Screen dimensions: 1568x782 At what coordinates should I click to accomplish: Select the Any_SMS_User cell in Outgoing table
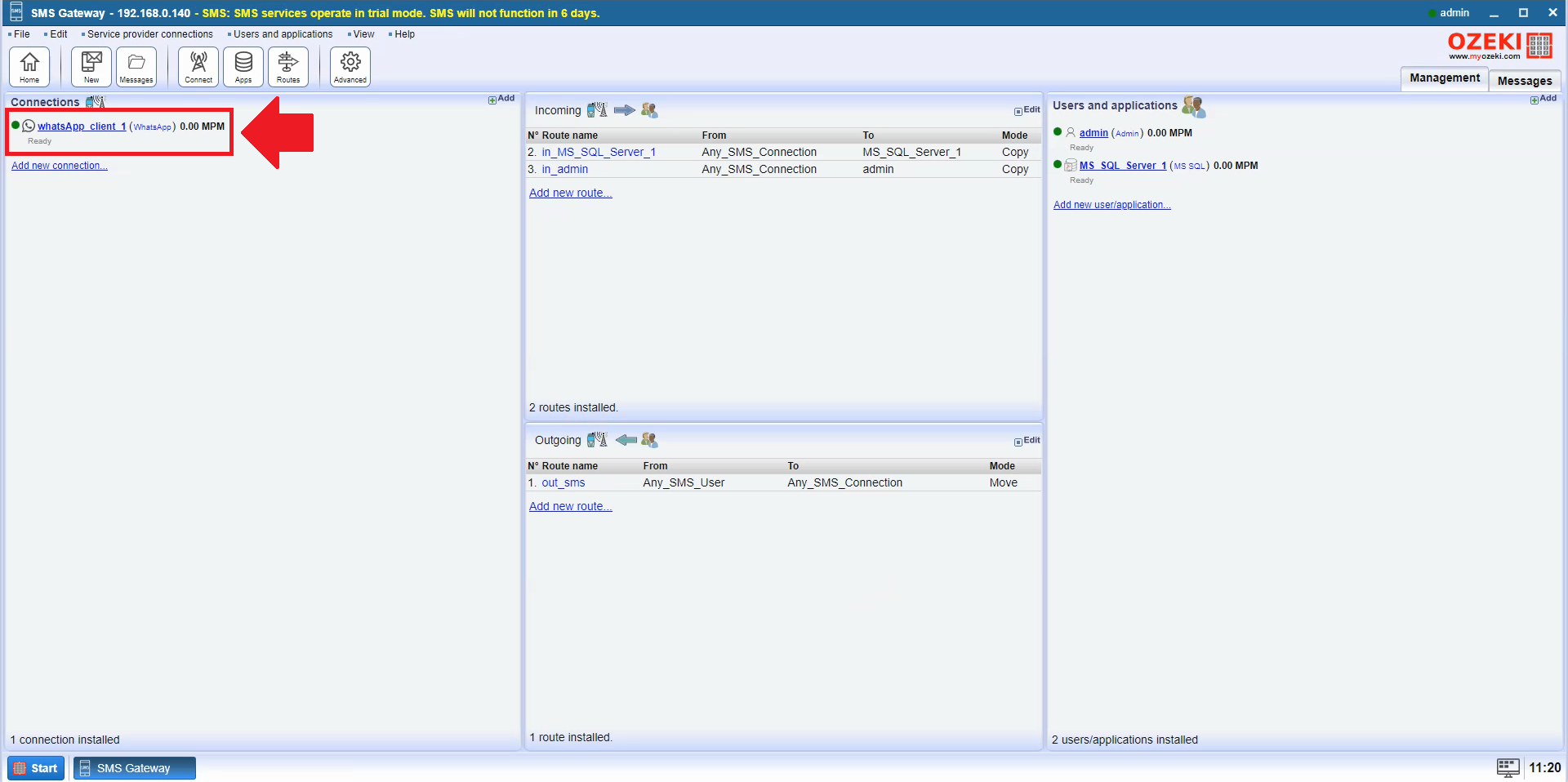tap(684, 482)
